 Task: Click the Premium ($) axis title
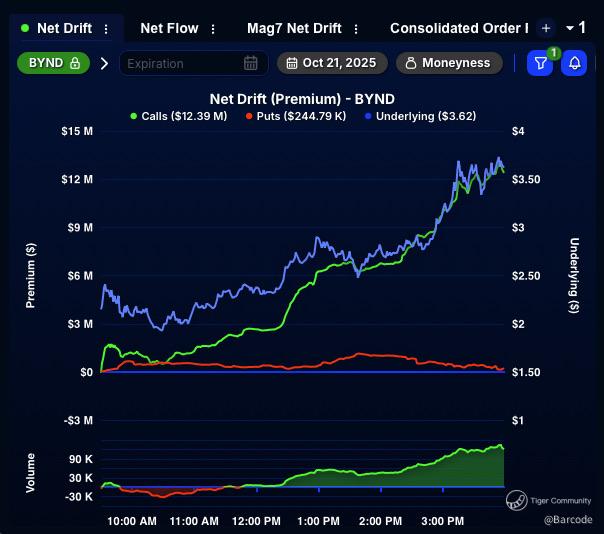[x=30, y=275]
